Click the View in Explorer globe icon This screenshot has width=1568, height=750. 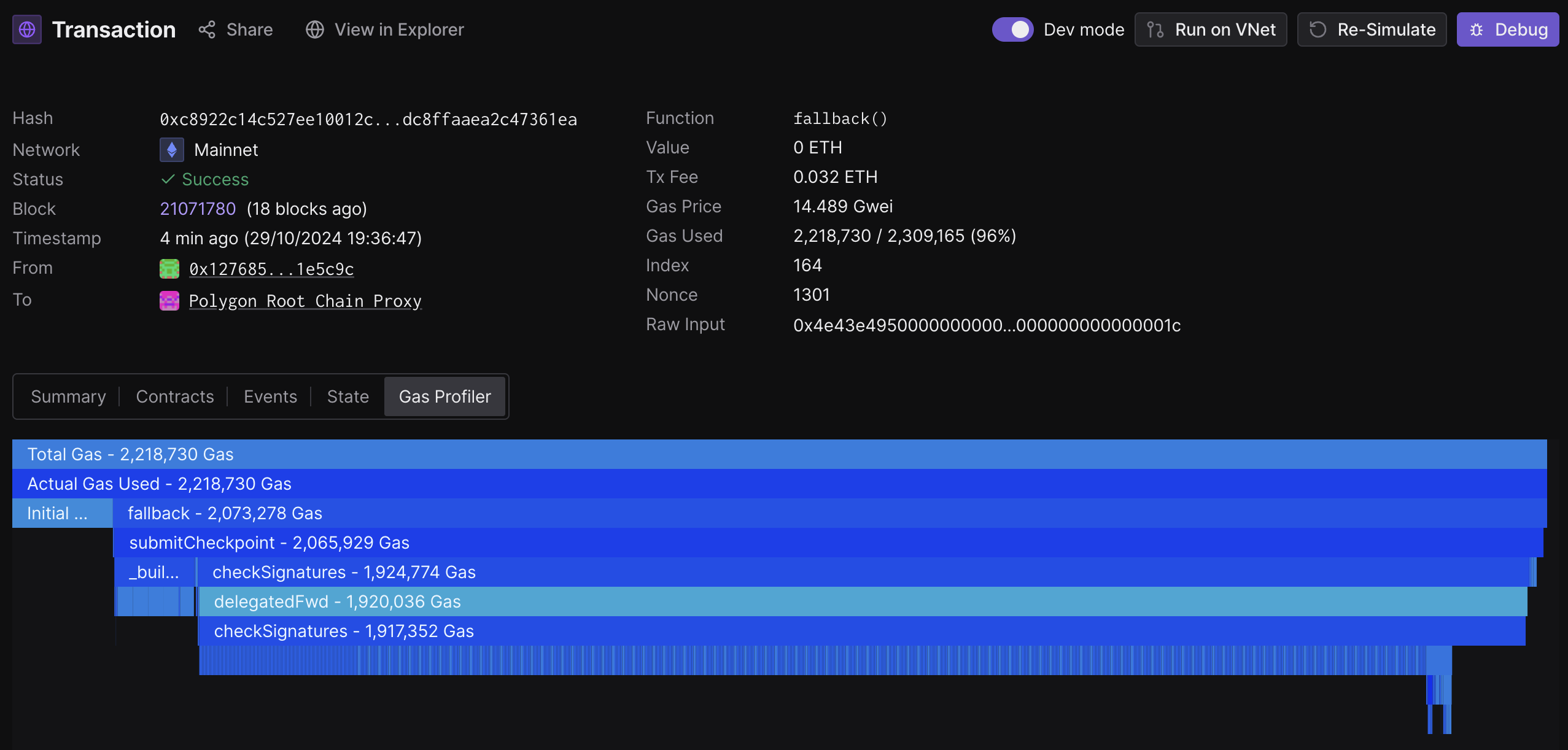tap(315, 29)
